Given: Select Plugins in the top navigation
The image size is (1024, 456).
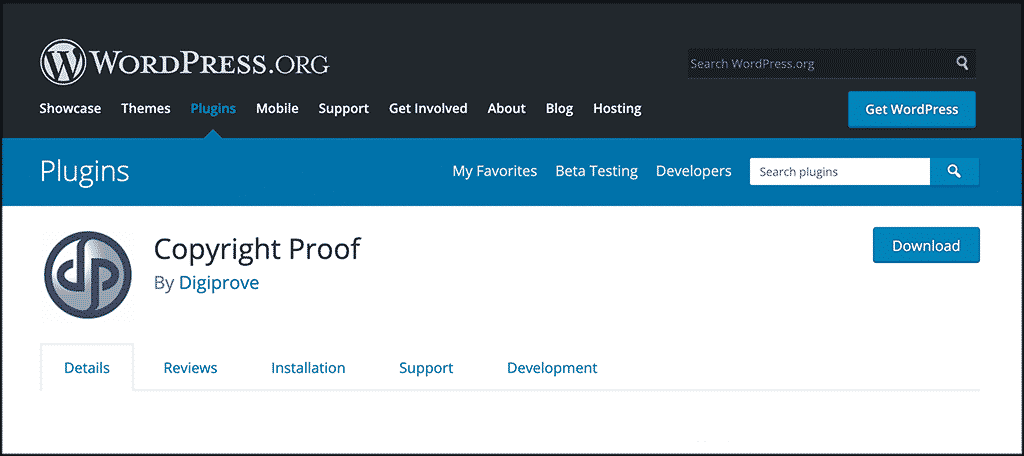Looking at the screenshot, I should pyautogui.click(x=213, y=108).
